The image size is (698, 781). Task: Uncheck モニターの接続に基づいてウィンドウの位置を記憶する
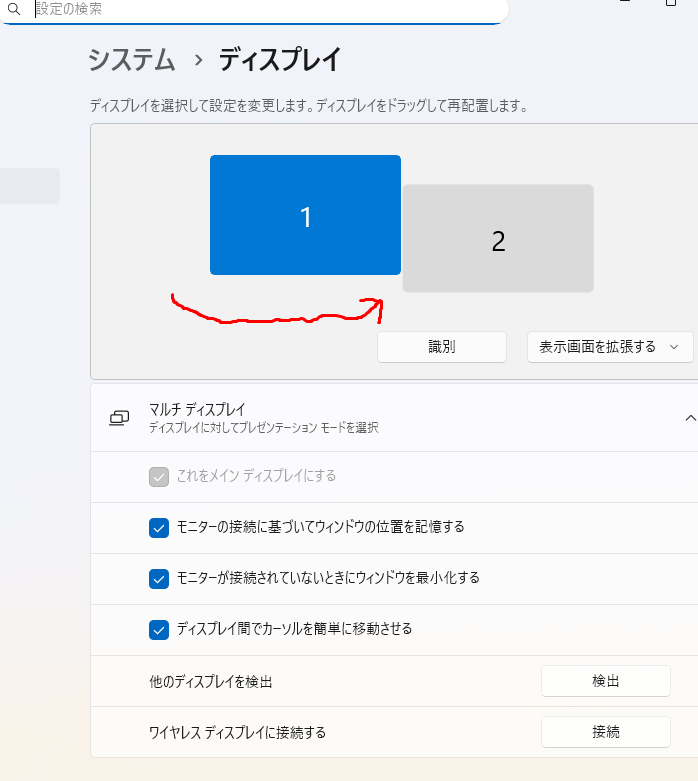(x=159, y=528)
